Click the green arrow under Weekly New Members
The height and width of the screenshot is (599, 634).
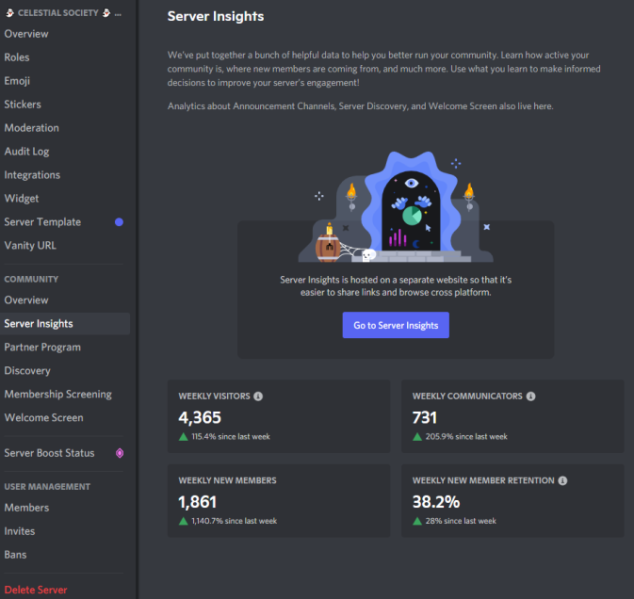[x=183, y=521]
